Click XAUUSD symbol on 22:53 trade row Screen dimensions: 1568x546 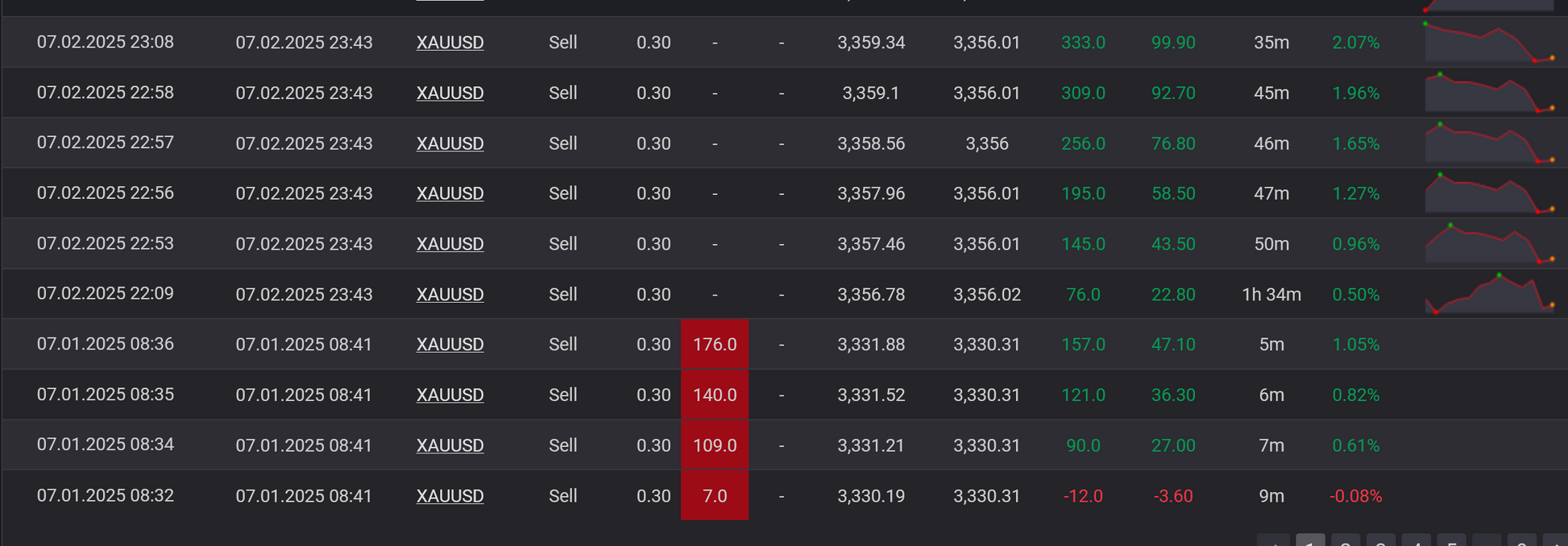pyautogui.click(x=450, y=244)
